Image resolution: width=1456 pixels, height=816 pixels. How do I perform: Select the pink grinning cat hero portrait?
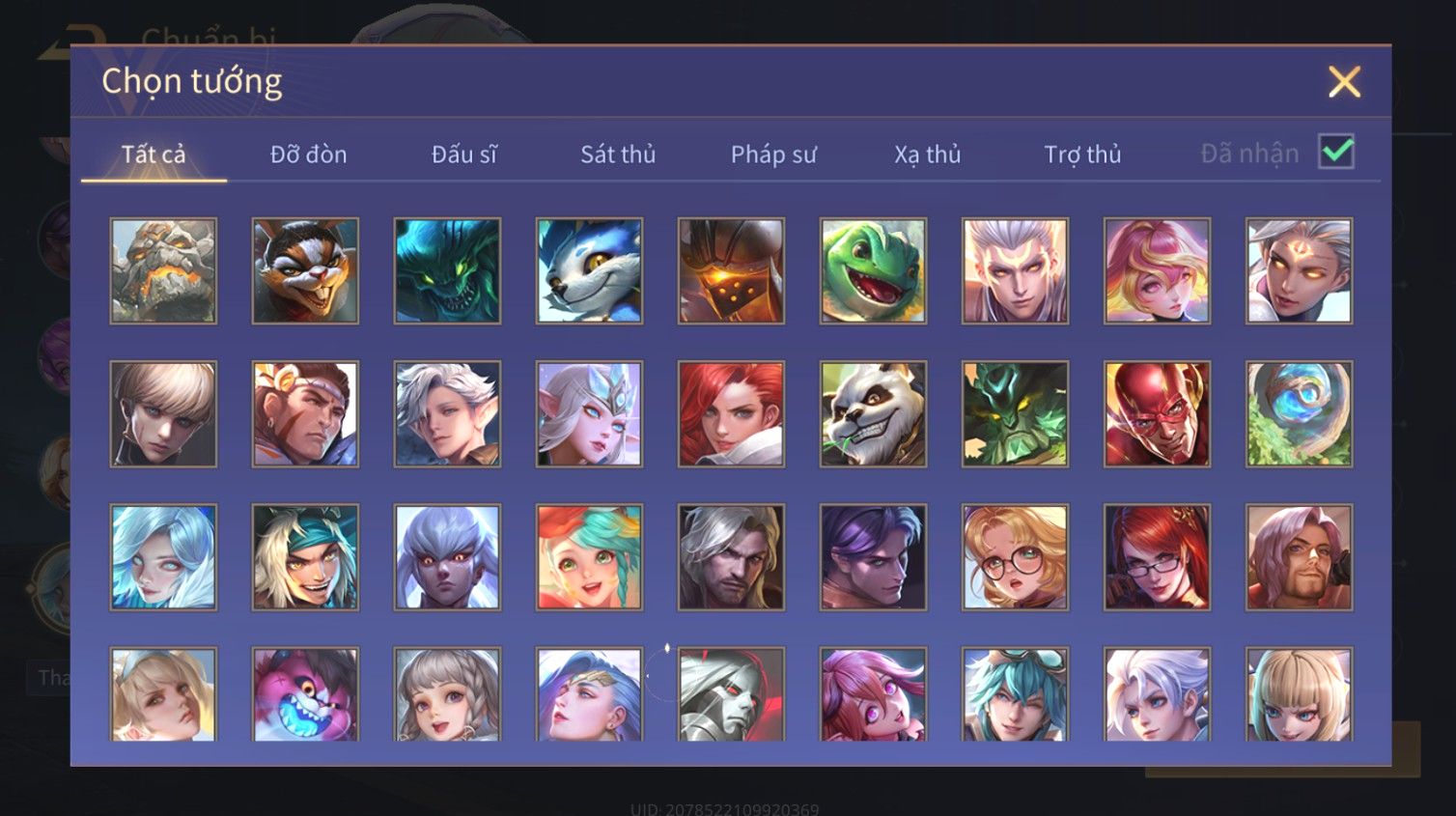pos(305,694)
